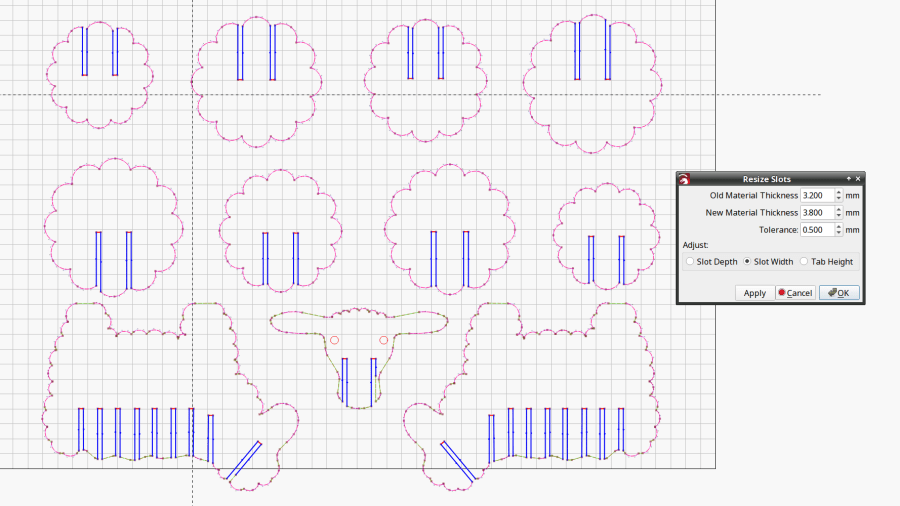Click the 'Old Material Thickness' label
Viewport: 900px width, 506px height.
[x=754, y=196]
